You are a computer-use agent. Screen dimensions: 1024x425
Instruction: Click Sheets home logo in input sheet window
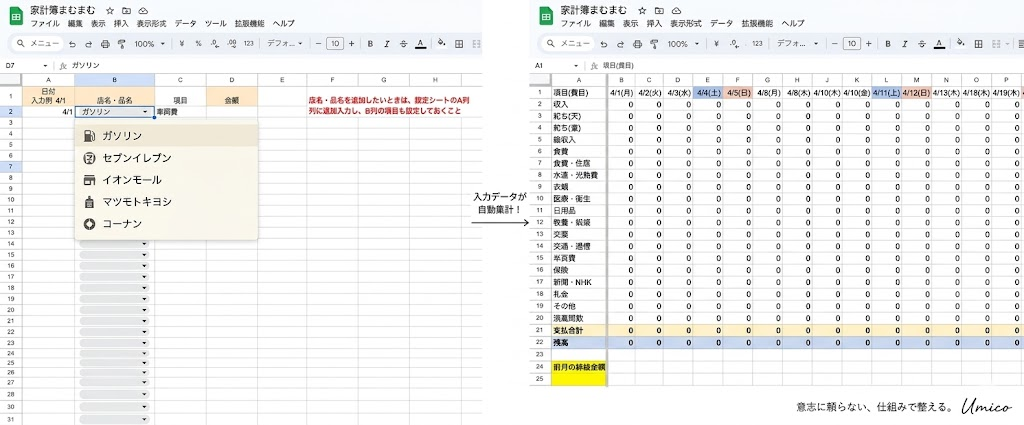coord(16,16)
